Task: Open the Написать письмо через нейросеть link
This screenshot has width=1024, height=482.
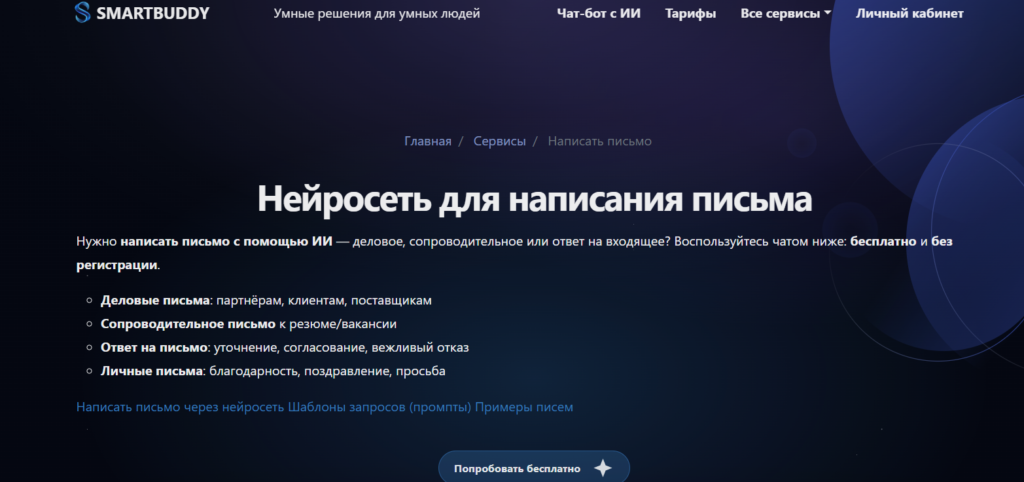Action: [180, 407]
